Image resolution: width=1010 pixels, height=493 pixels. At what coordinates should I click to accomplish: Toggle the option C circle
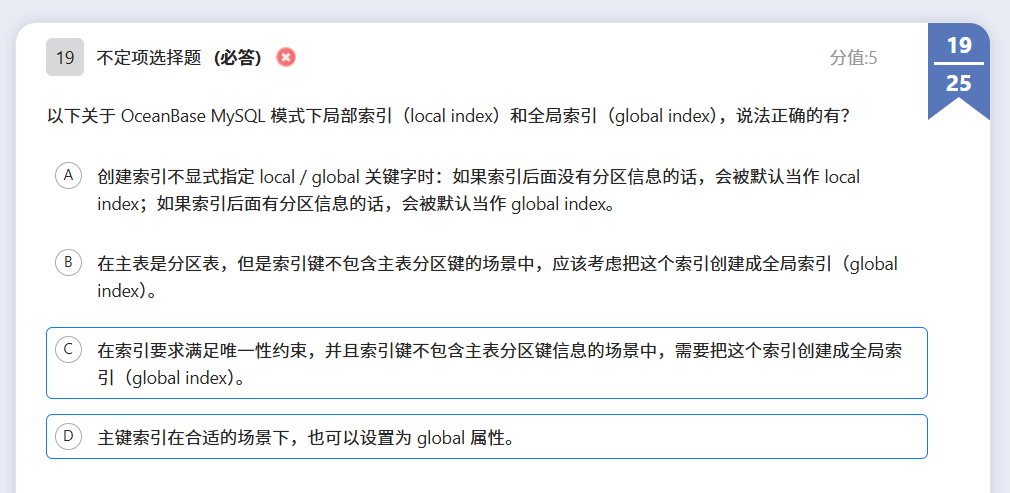(x=68, y=349)
